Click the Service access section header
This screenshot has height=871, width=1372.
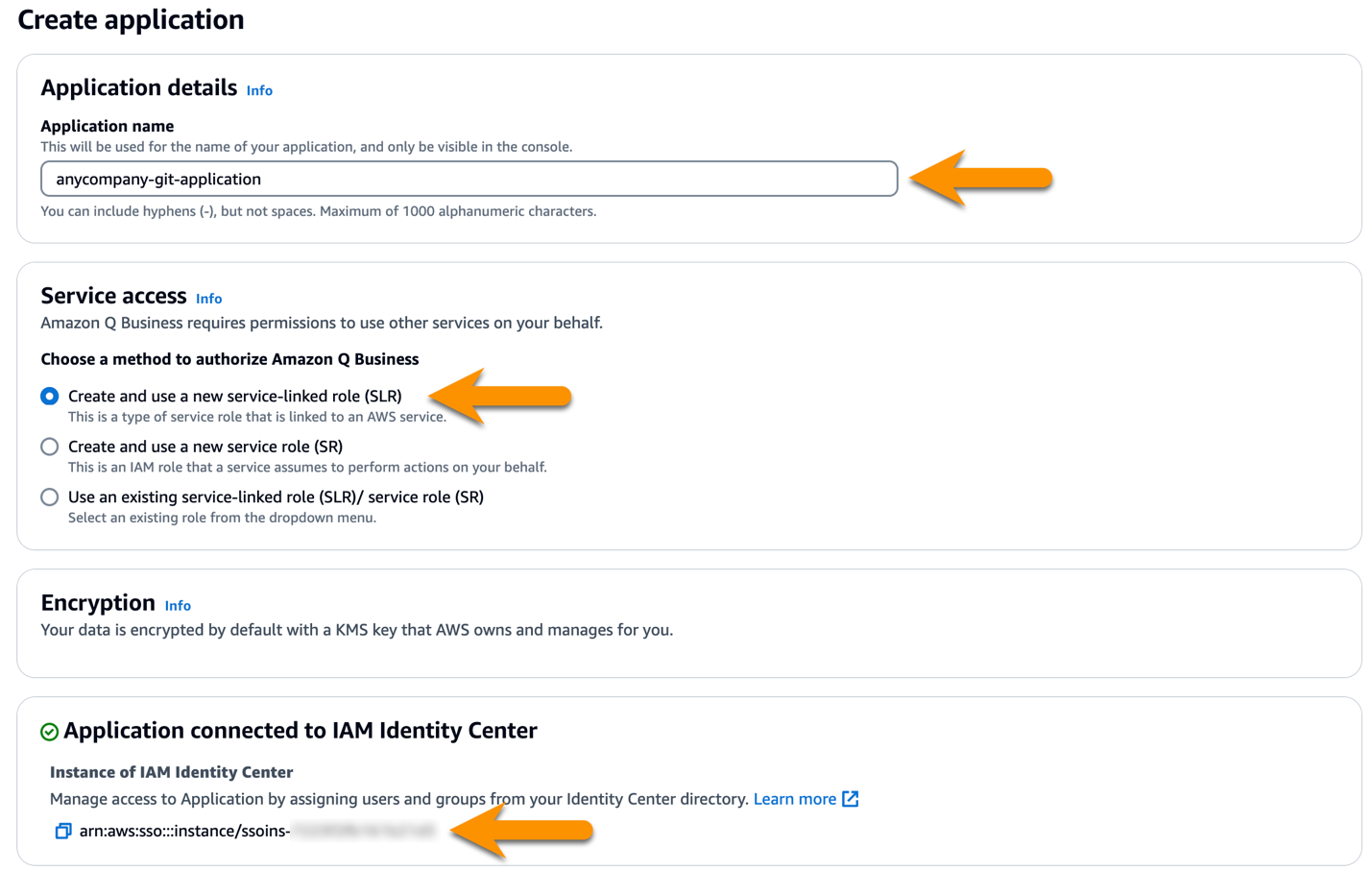pyautogui.click(x=113, y=296)
